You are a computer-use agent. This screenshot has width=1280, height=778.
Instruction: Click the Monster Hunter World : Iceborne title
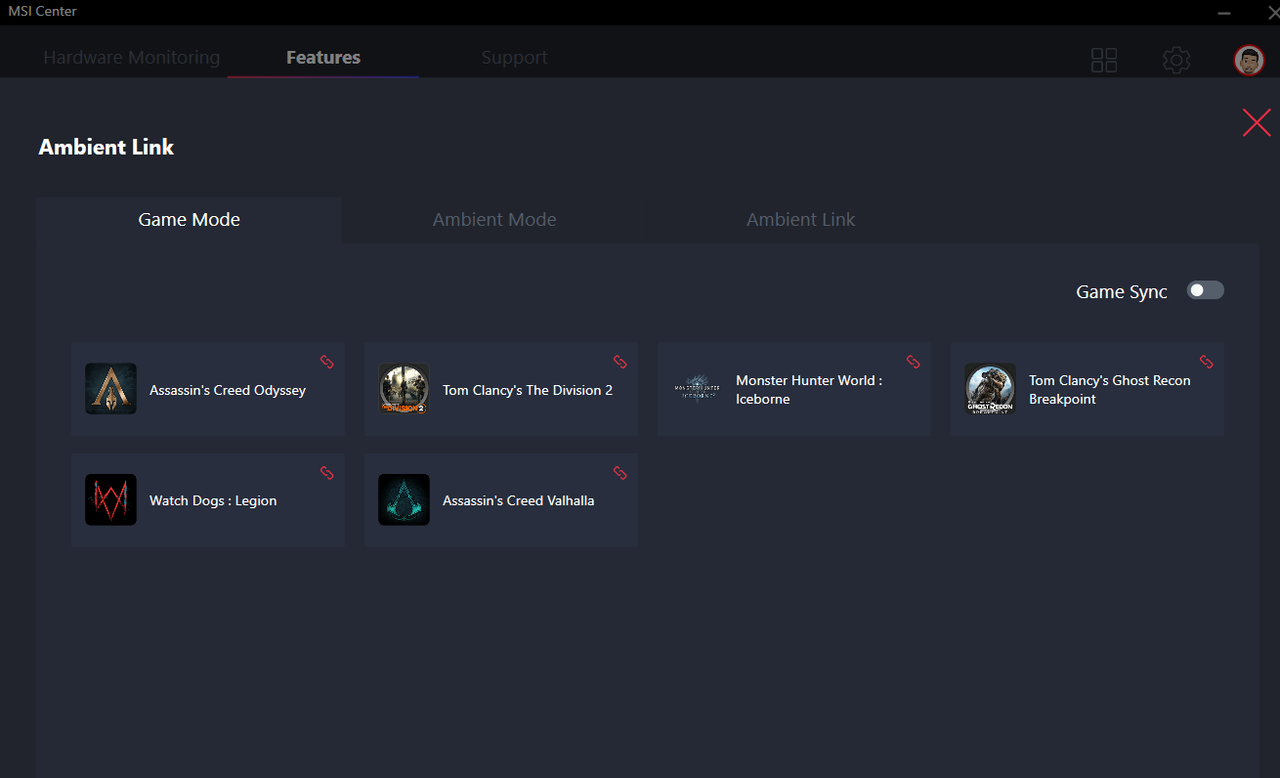(809, 390)
